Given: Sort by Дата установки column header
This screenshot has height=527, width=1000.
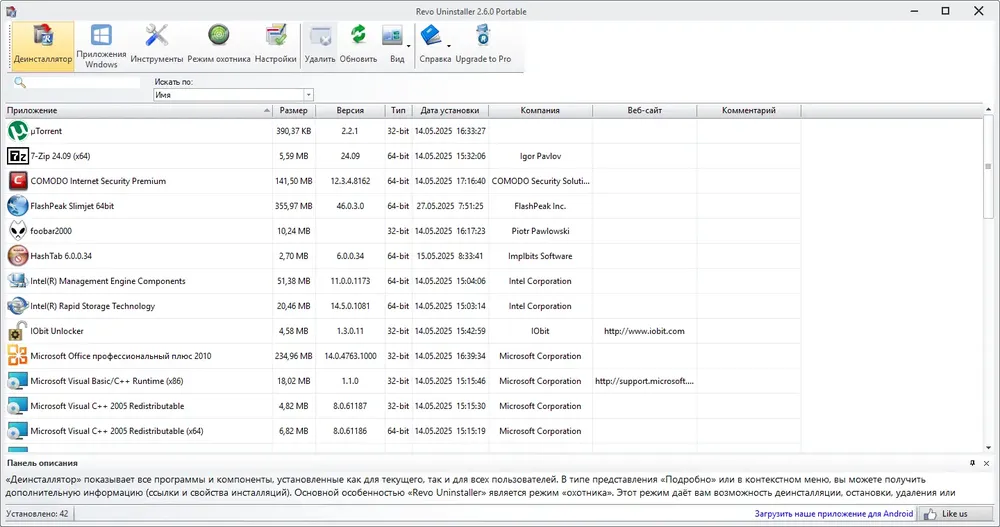Looking at the screenshot, I should coord(450,110).
